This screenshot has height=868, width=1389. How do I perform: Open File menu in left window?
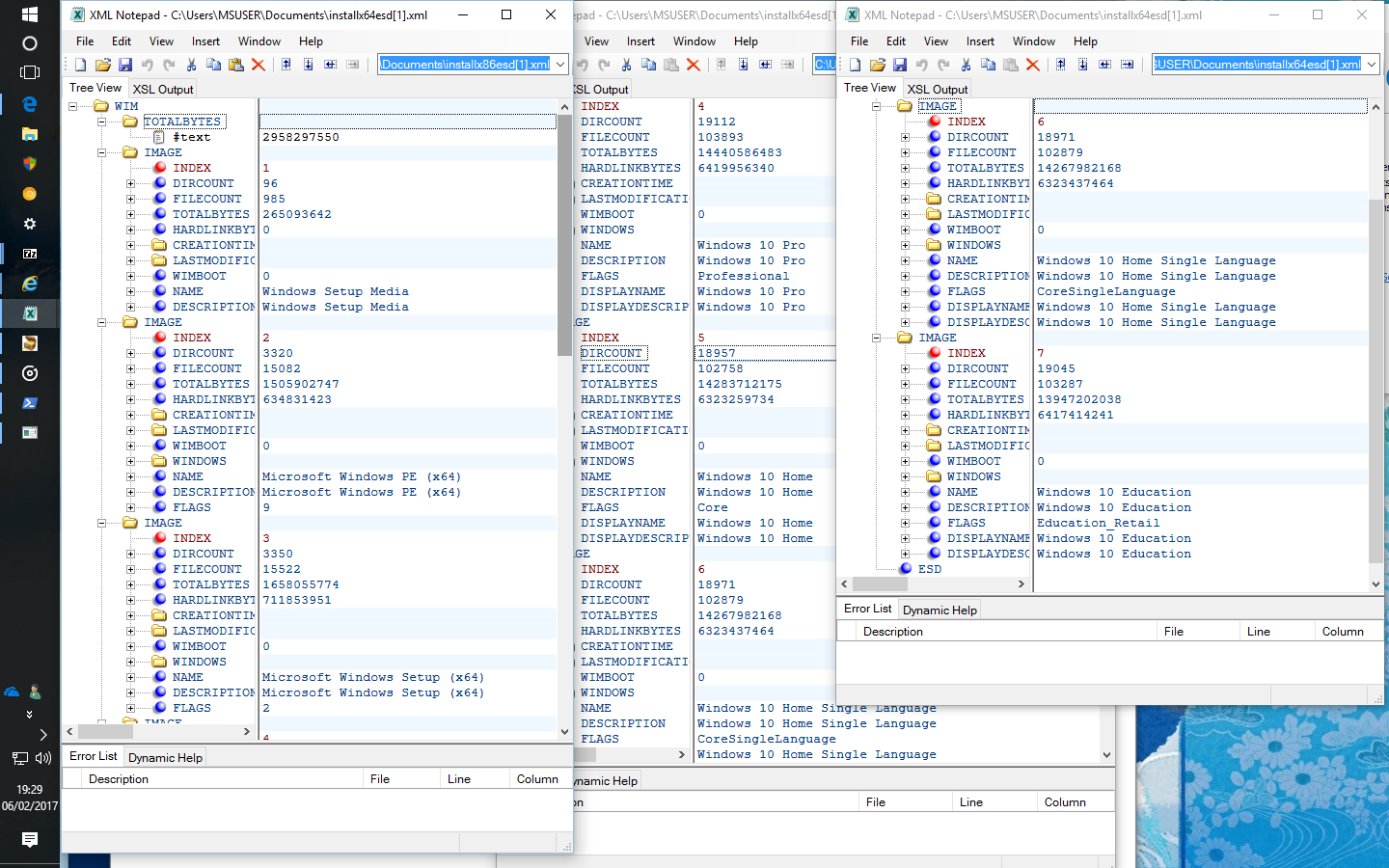click(x=85, y=41)
